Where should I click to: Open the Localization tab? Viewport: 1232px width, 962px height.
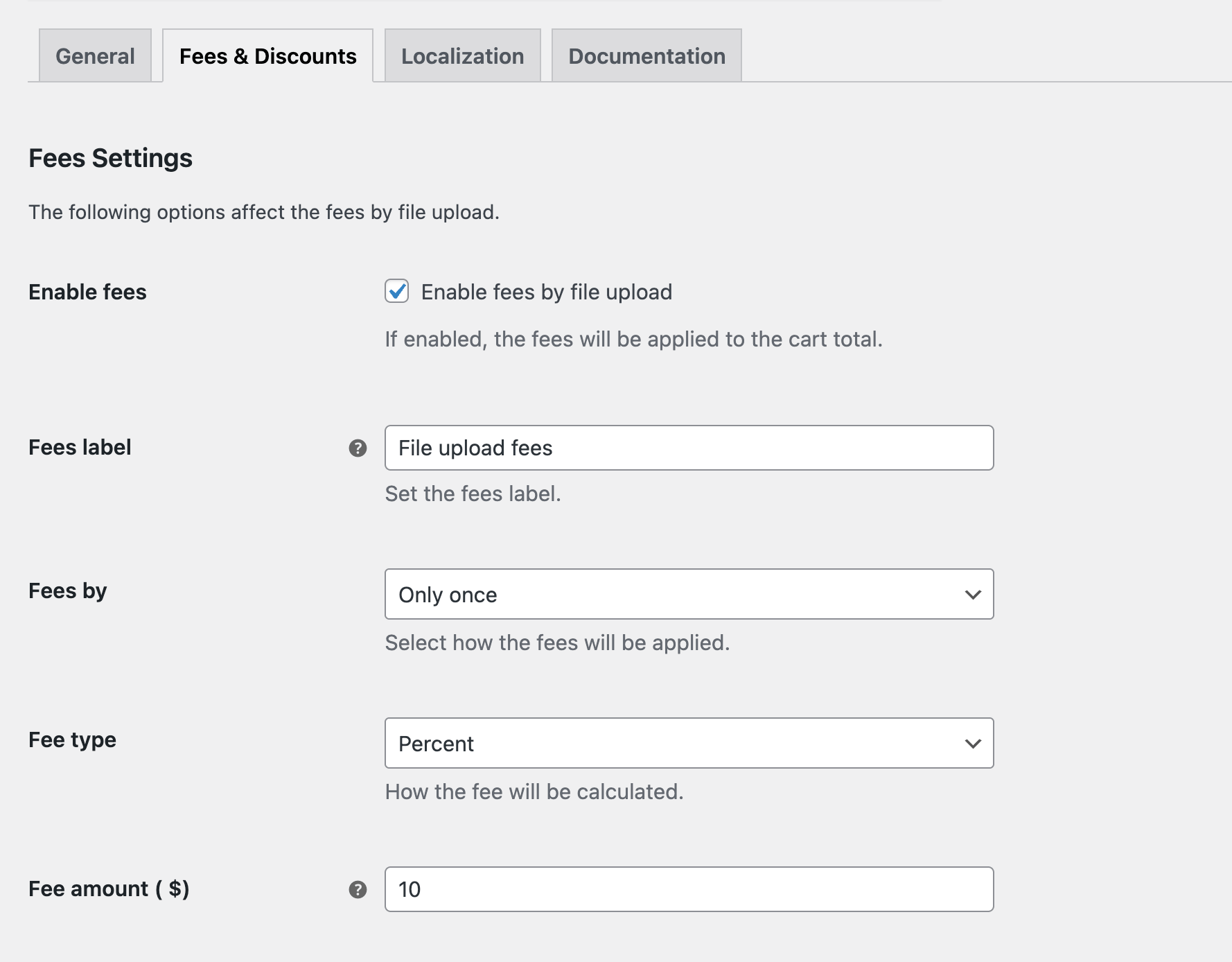pos(462,55)
